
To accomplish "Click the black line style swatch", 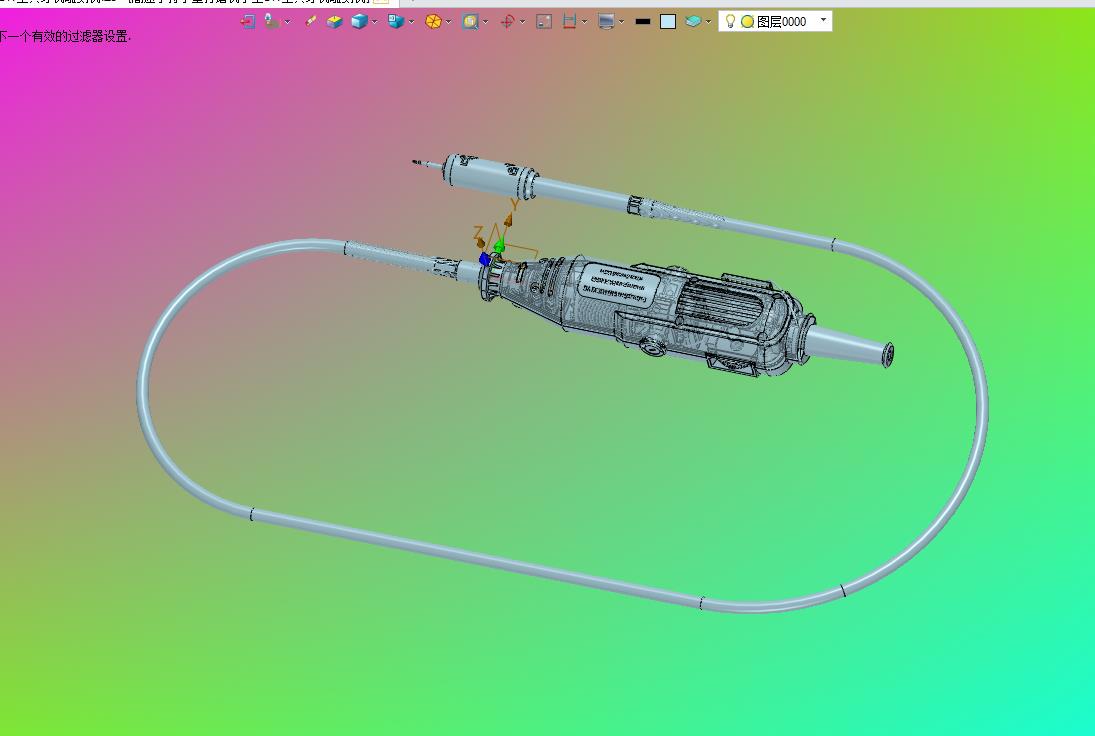I will tap(643, 22).
